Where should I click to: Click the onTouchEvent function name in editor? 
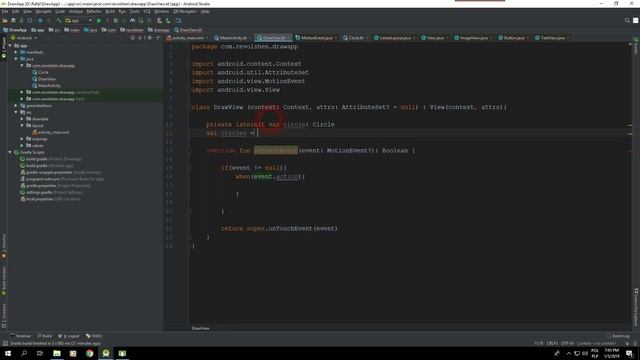pos(276,150)
